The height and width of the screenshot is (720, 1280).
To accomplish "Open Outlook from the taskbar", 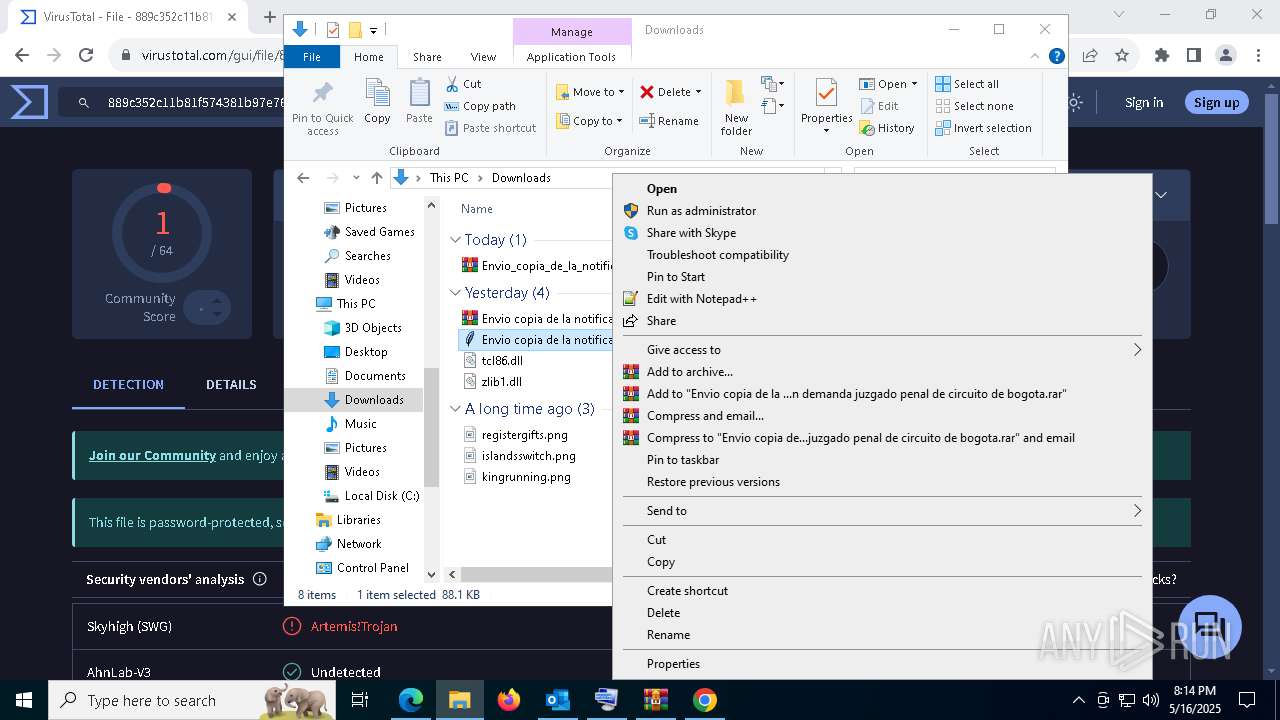I will pos(558,700).
